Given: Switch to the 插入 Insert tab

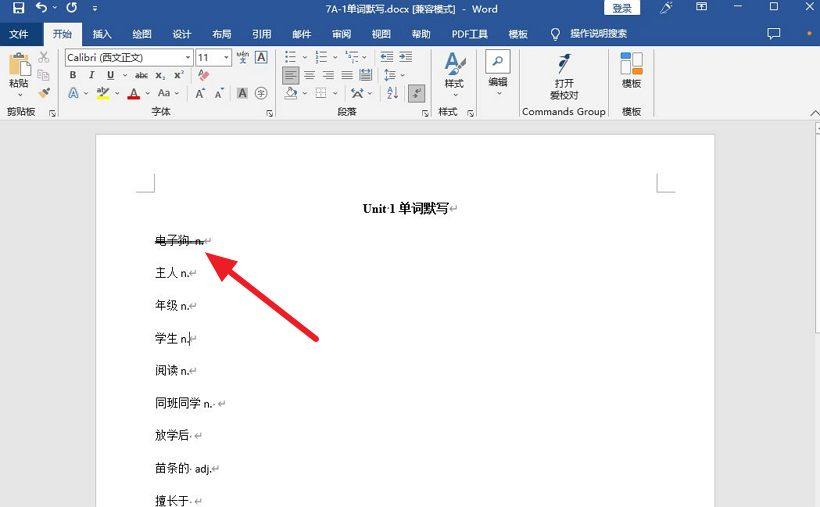Looking at the screenshot, I should (102, 34).
